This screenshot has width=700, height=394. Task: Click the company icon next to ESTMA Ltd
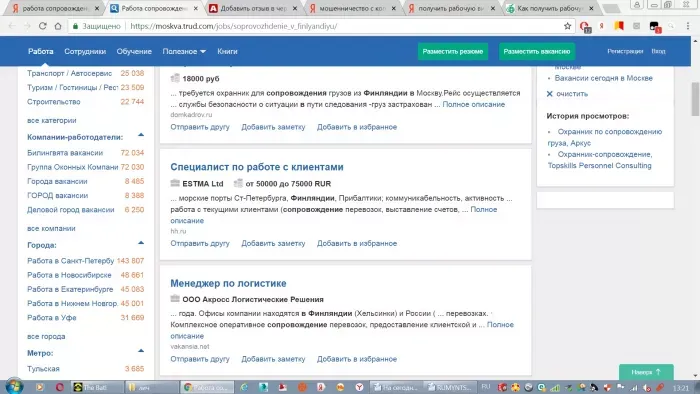(175, 183)
